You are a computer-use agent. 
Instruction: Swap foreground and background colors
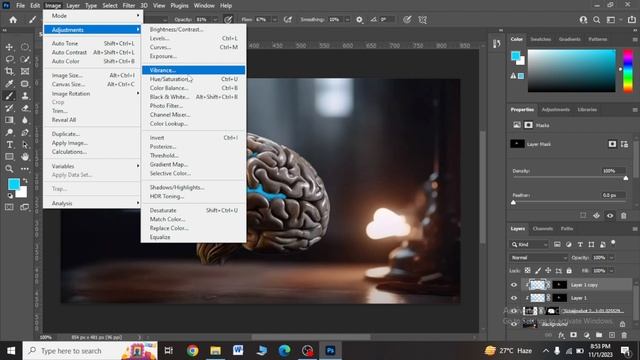tap(25, 180)
